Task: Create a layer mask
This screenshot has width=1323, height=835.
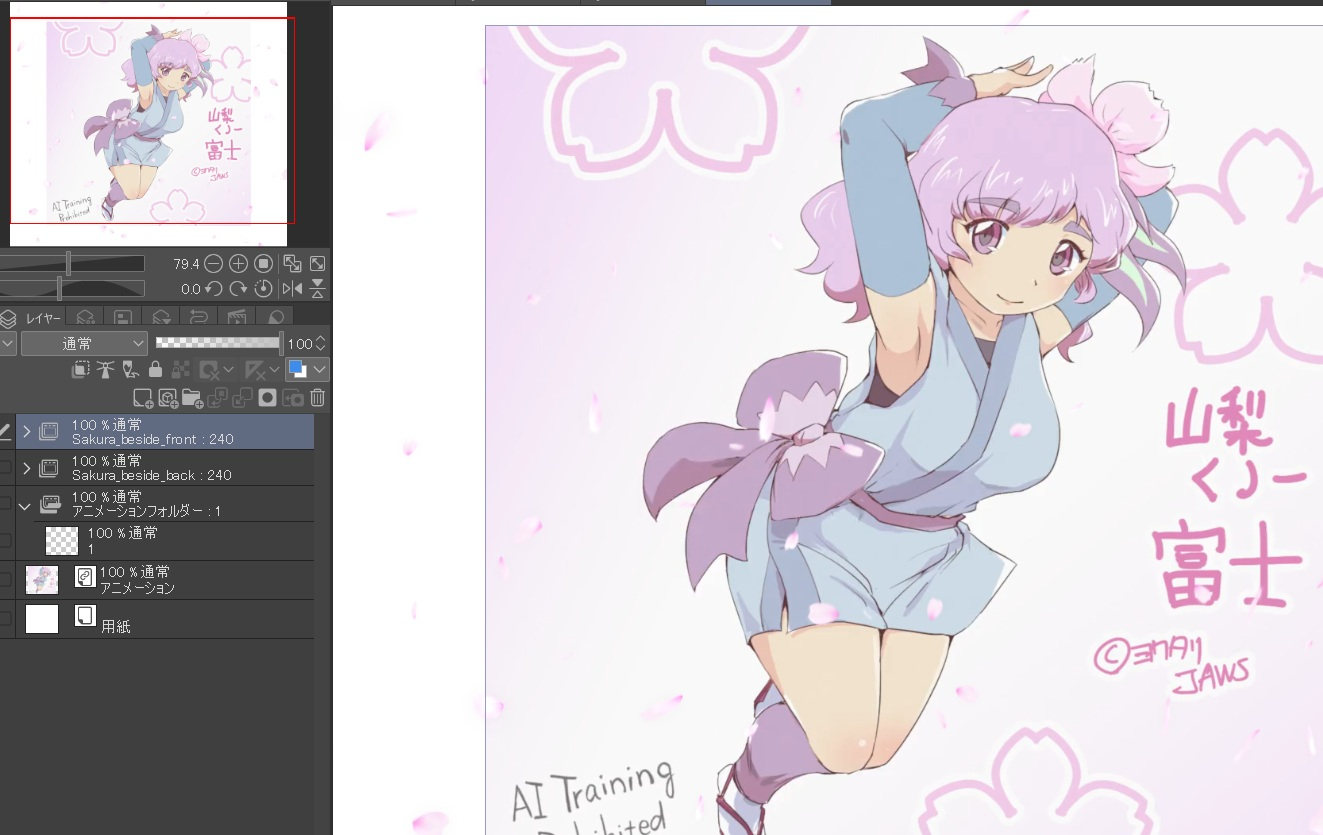Action: pos(267,398)
